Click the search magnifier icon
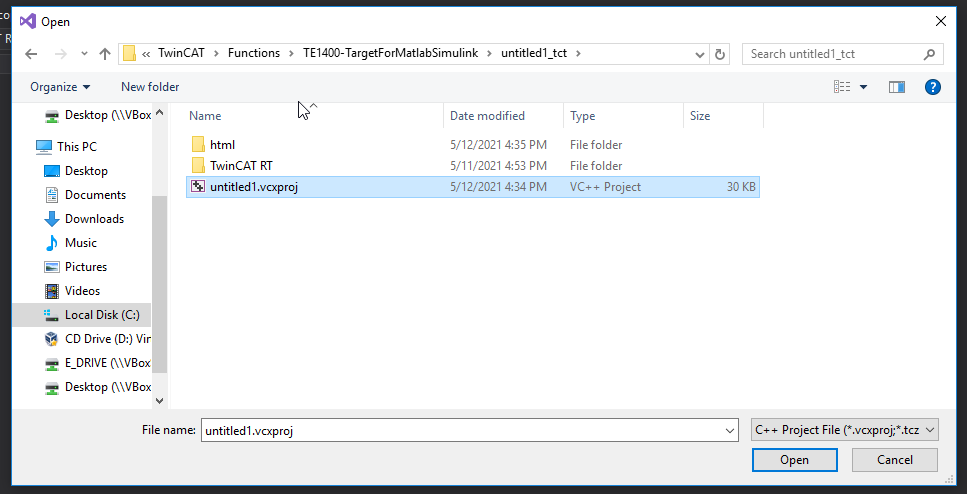This screenshot has height=494, width=967. tap(929, 54)
